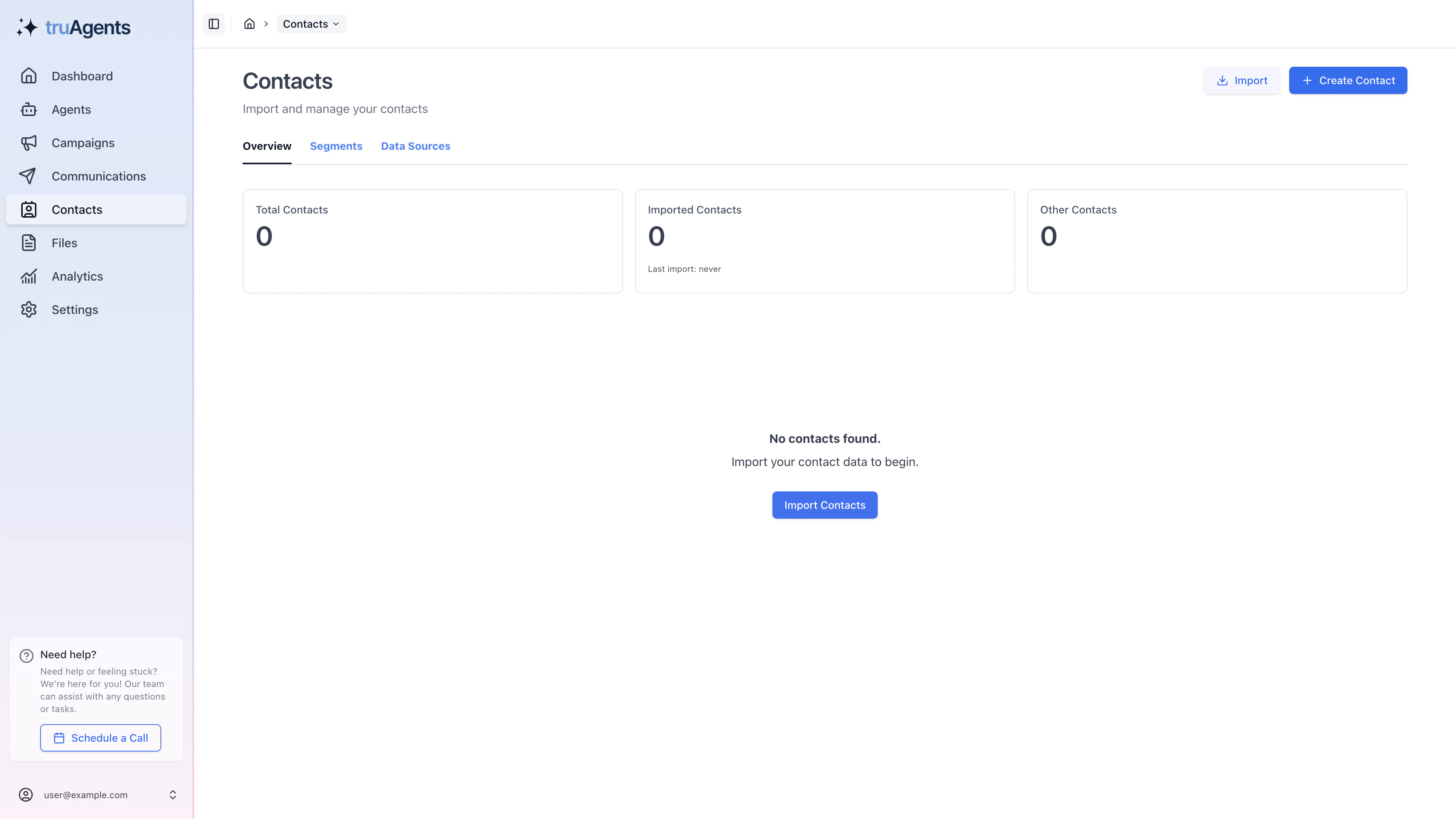This screenshot has height=819, width=1456.
Task: Click the home icon in the breadcrumb
Action: pyautogui.click(x=249, y=24)
